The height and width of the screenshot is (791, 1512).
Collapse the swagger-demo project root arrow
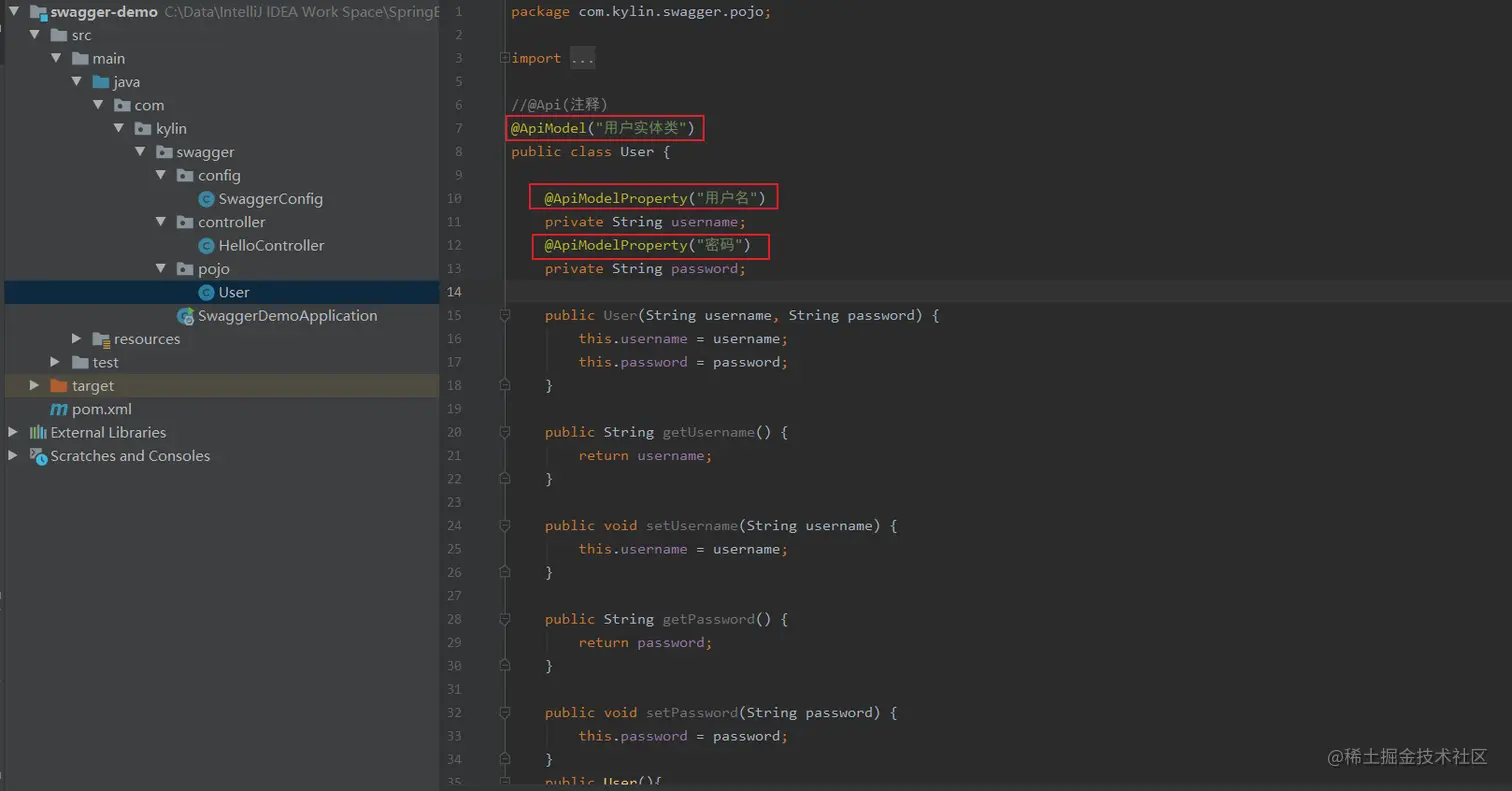pos(13,12)
